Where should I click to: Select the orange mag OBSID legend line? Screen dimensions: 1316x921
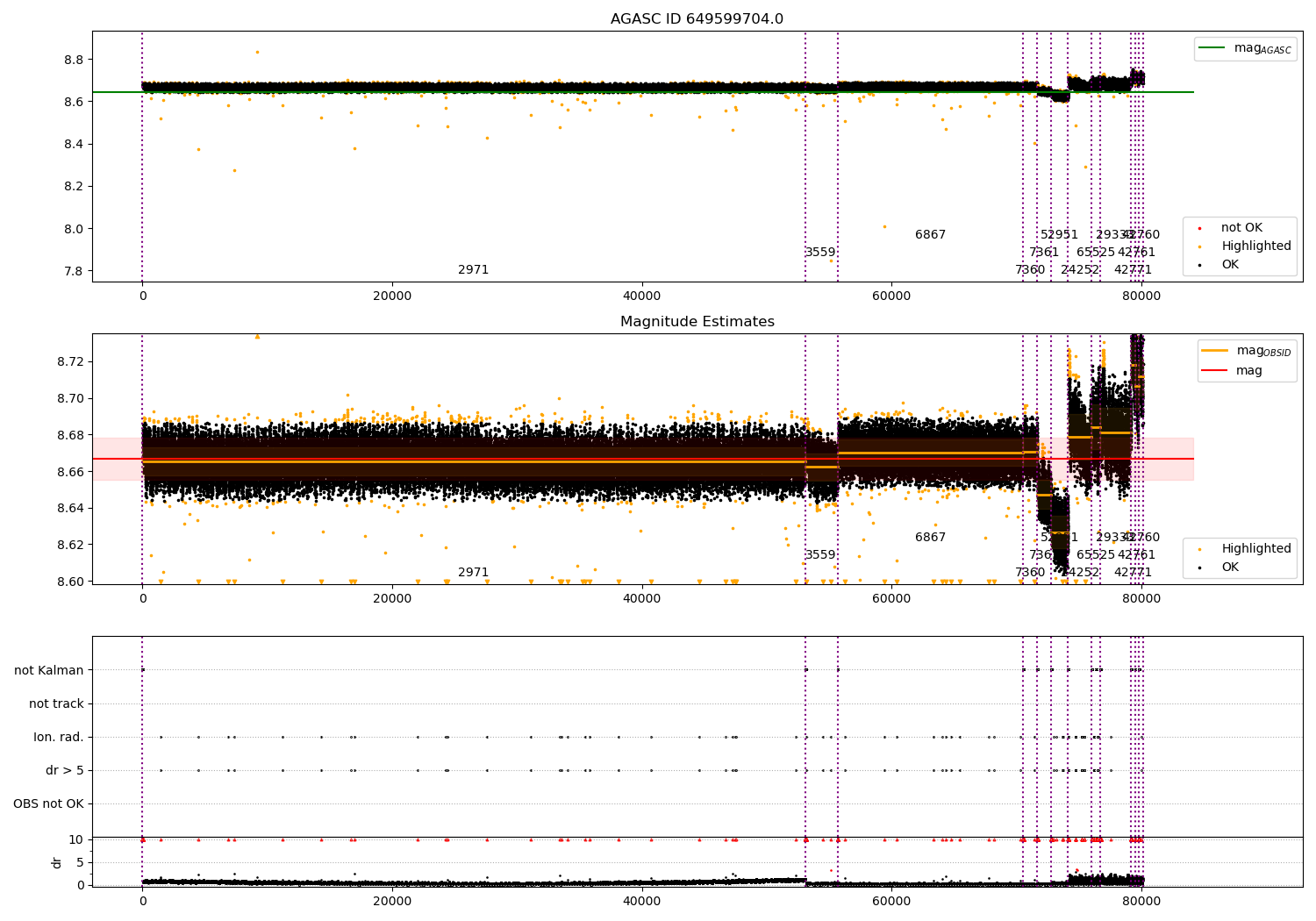[x=1215, y=351]
